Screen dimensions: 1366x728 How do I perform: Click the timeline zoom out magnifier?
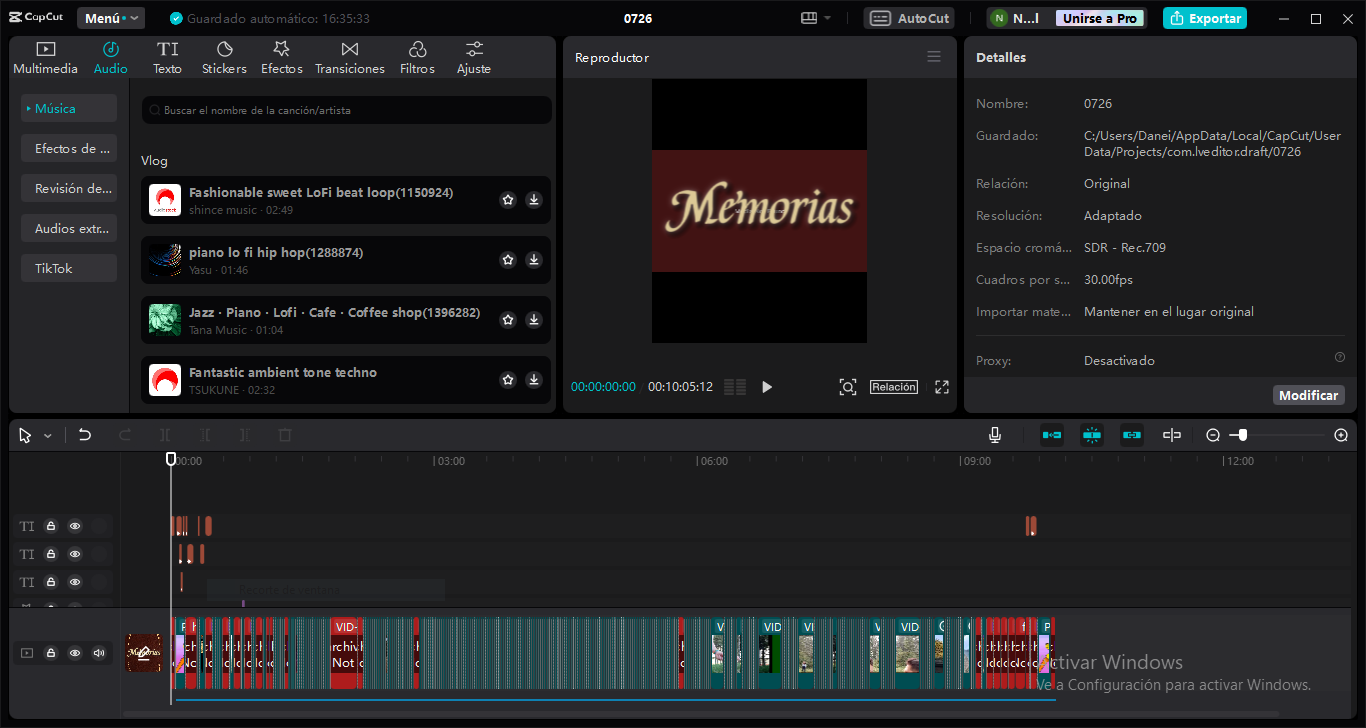1213,435
